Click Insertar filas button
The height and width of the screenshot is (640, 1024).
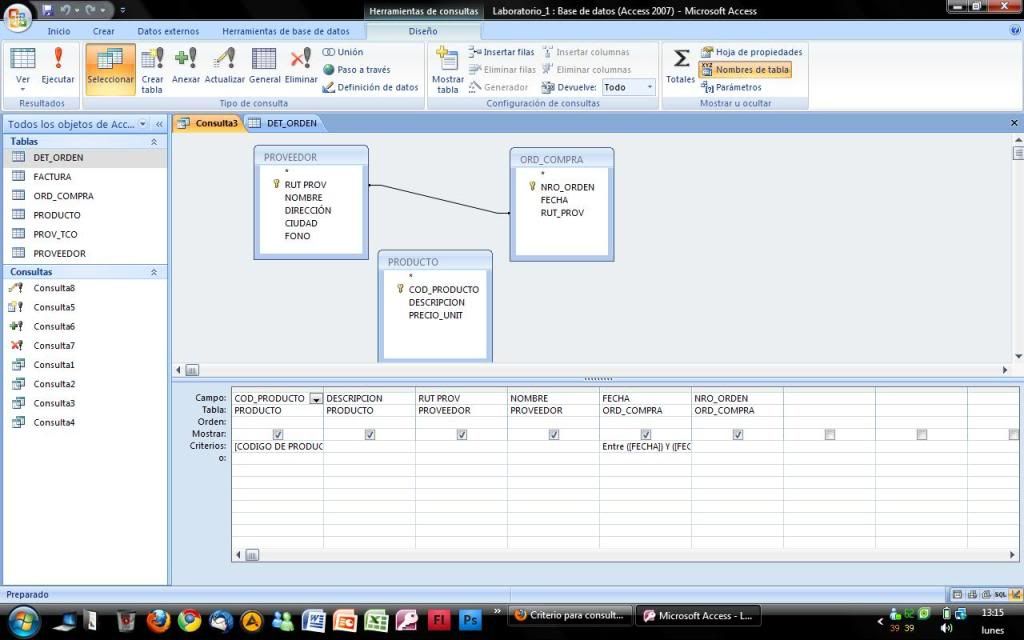coord(502,52)
